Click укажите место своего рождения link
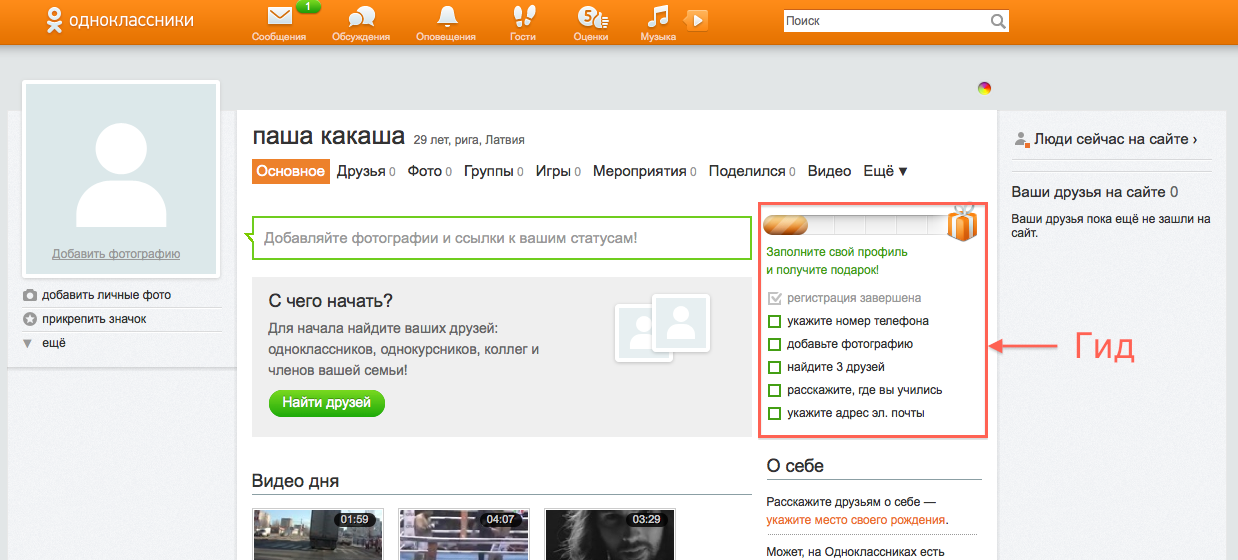This screenshot has width=1238, height=560. click(856, 520)
